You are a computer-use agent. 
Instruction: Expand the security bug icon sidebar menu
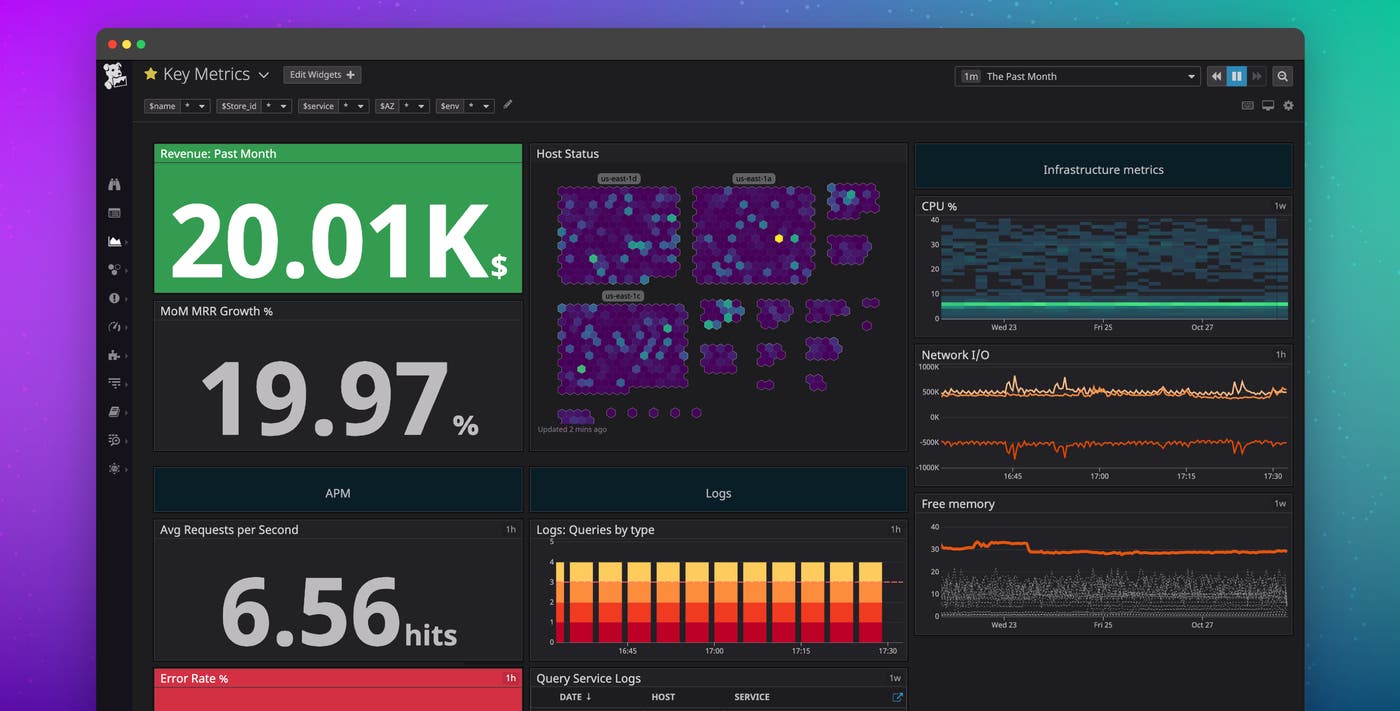click(x=114, y=468)
